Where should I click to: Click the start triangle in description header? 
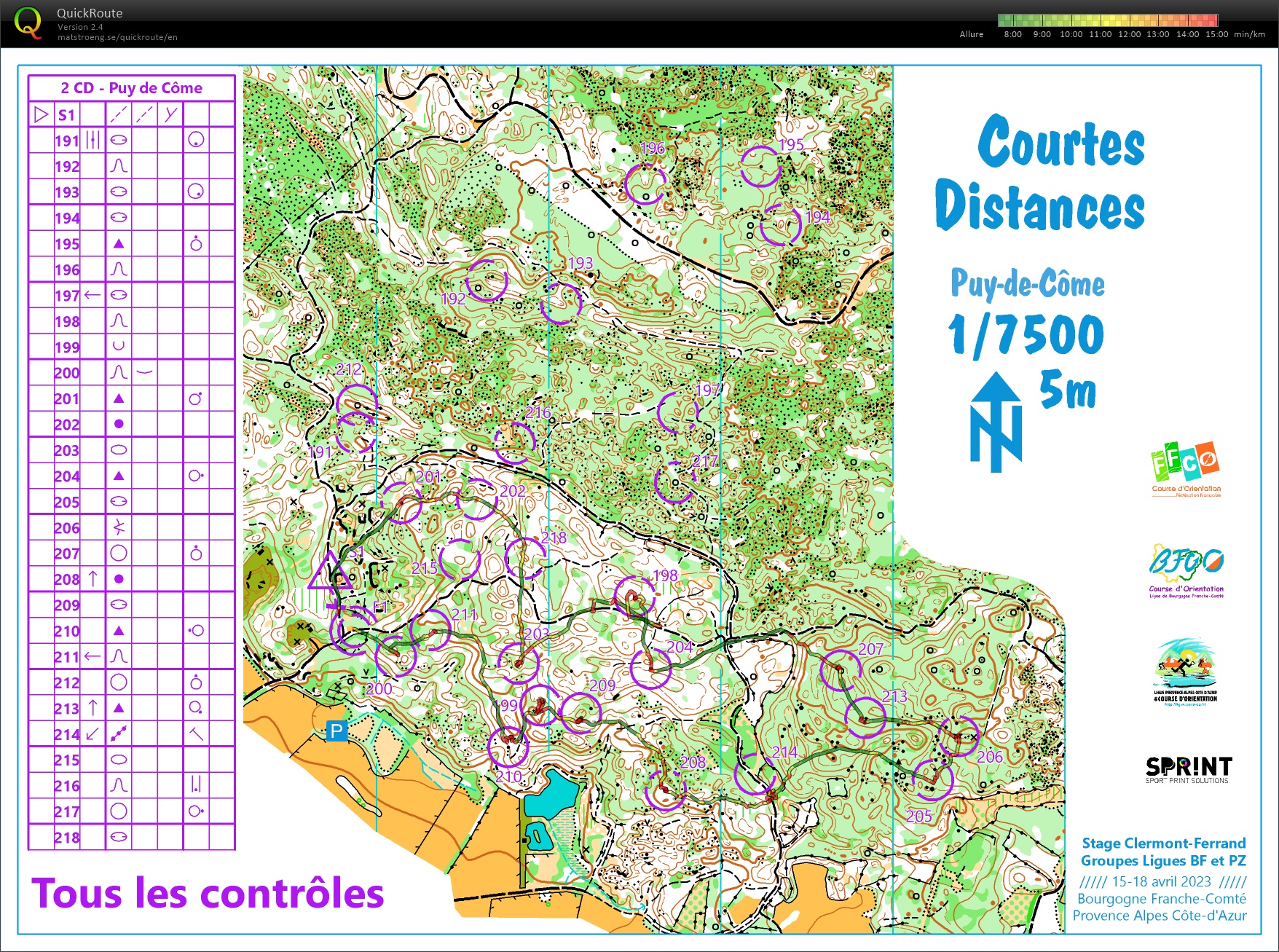pos(41,114)
